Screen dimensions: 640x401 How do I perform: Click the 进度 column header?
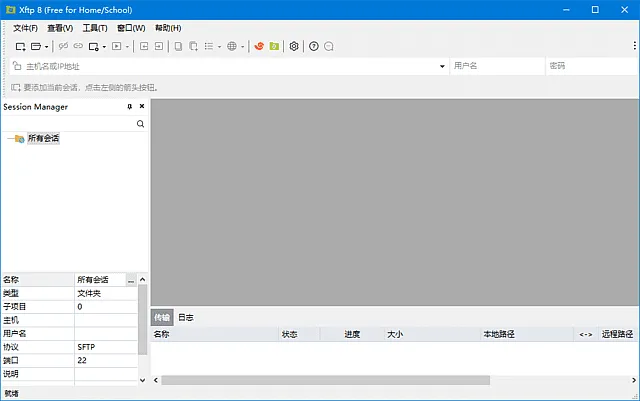[x=352, y=334]
